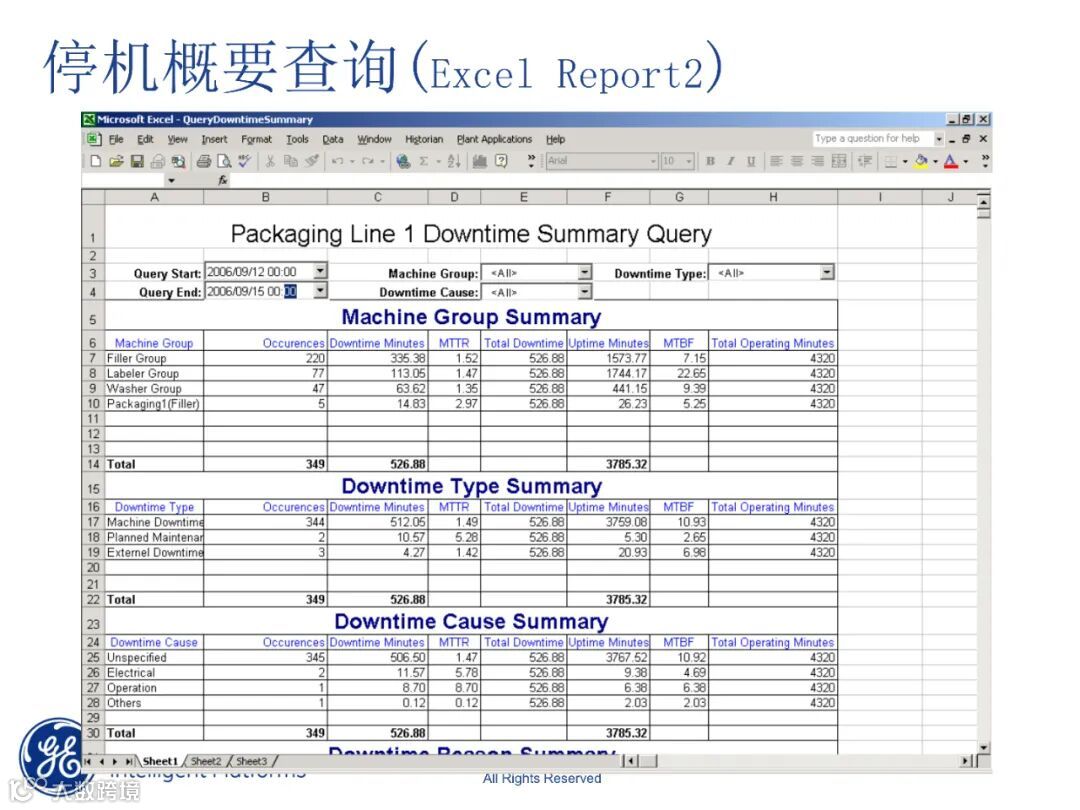This screenshot has height=810, width=1080.
Task: Click the formatting toolbar options chevron at far right
Action: [x=986, y=161]
